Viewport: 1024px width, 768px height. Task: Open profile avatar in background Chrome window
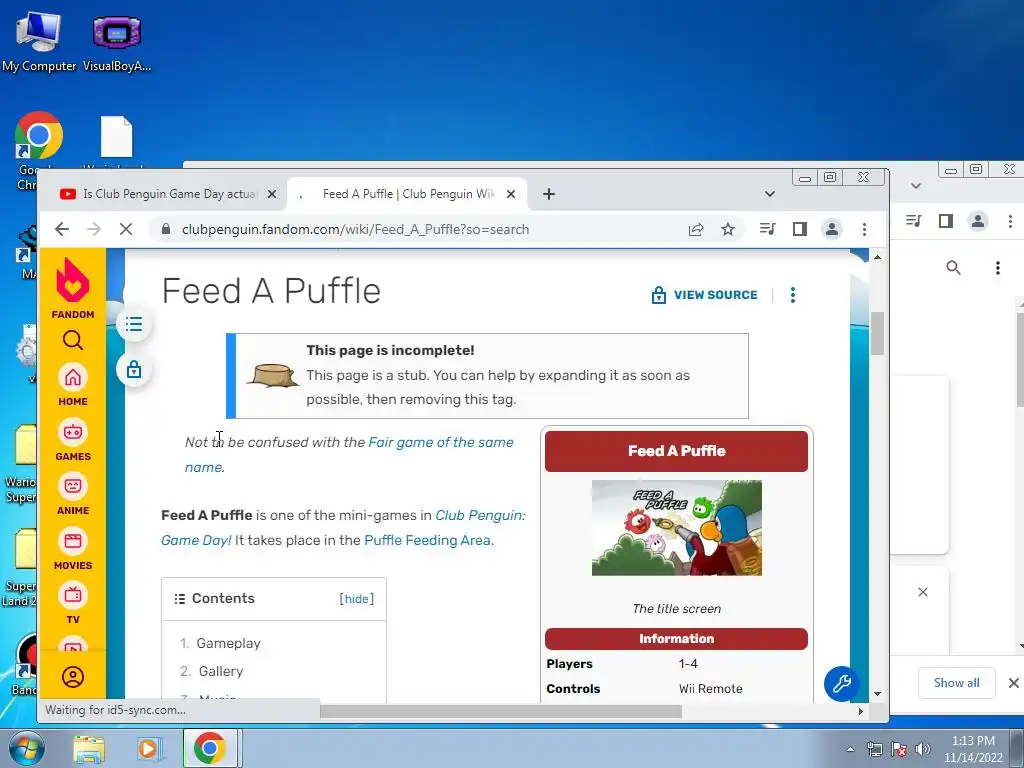978,221
